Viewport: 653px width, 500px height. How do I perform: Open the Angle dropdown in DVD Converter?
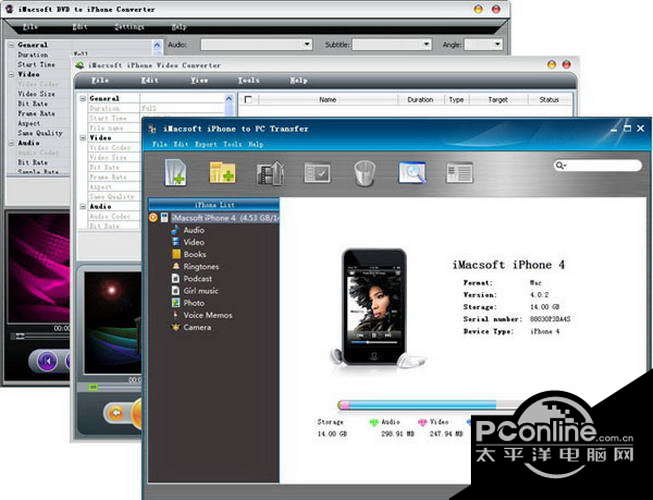pyautogui.click(x=484, y=44)
